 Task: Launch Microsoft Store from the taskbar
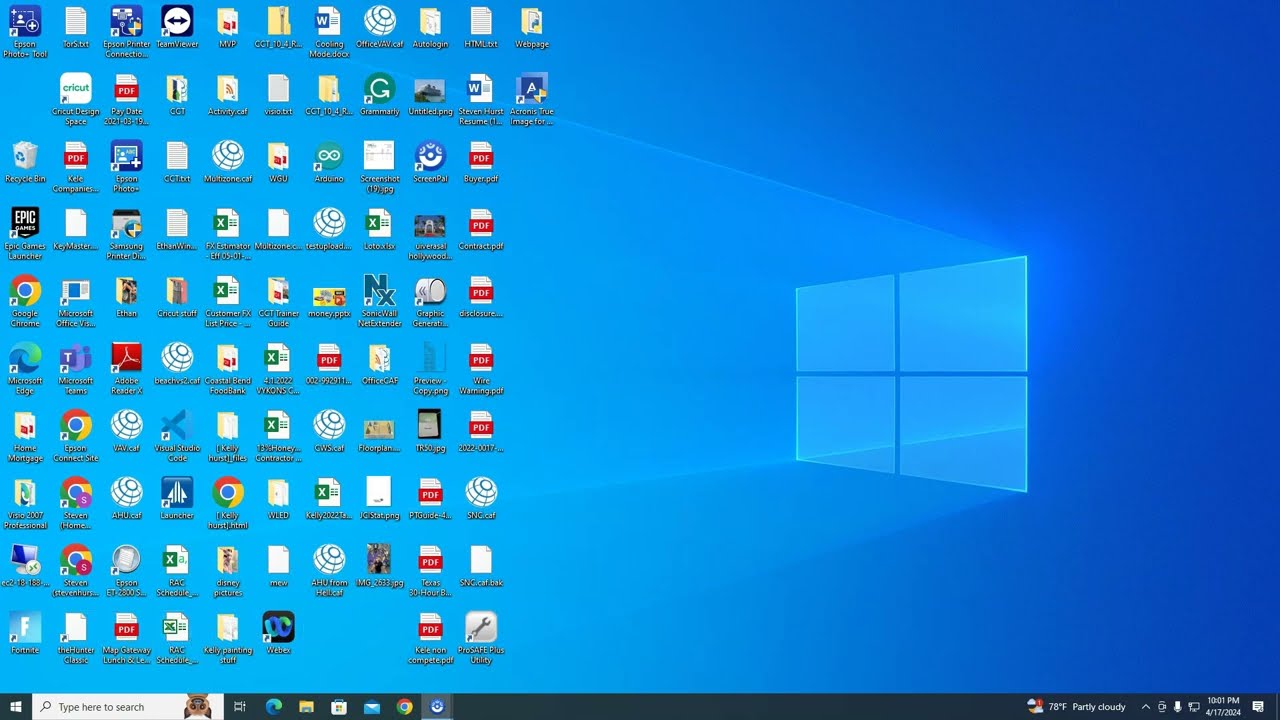click(339, 707)
